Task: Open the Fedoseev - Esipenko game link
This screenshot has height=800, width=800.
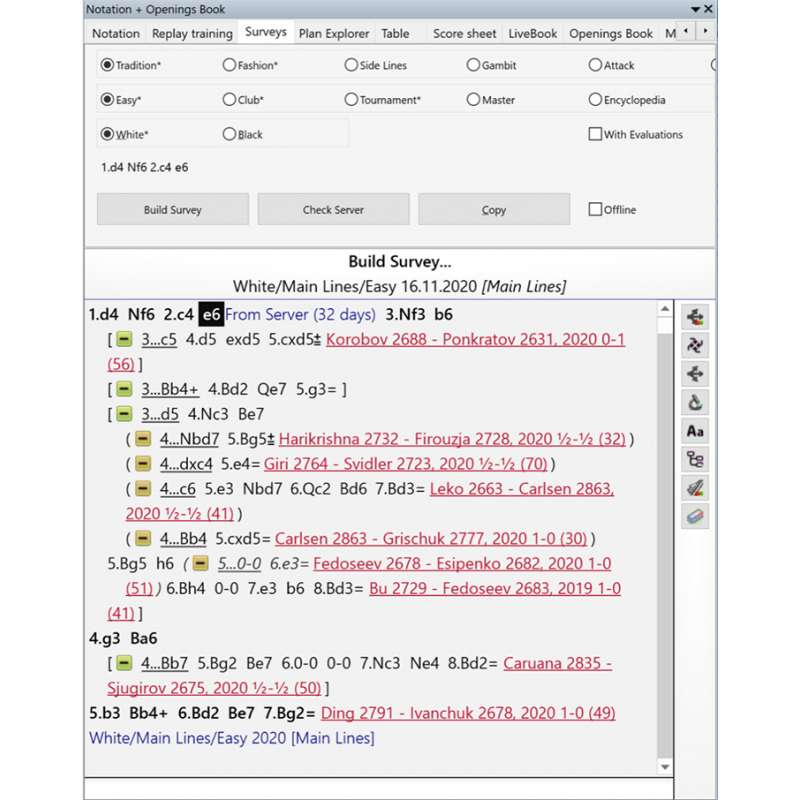Action: pos(462,563)
